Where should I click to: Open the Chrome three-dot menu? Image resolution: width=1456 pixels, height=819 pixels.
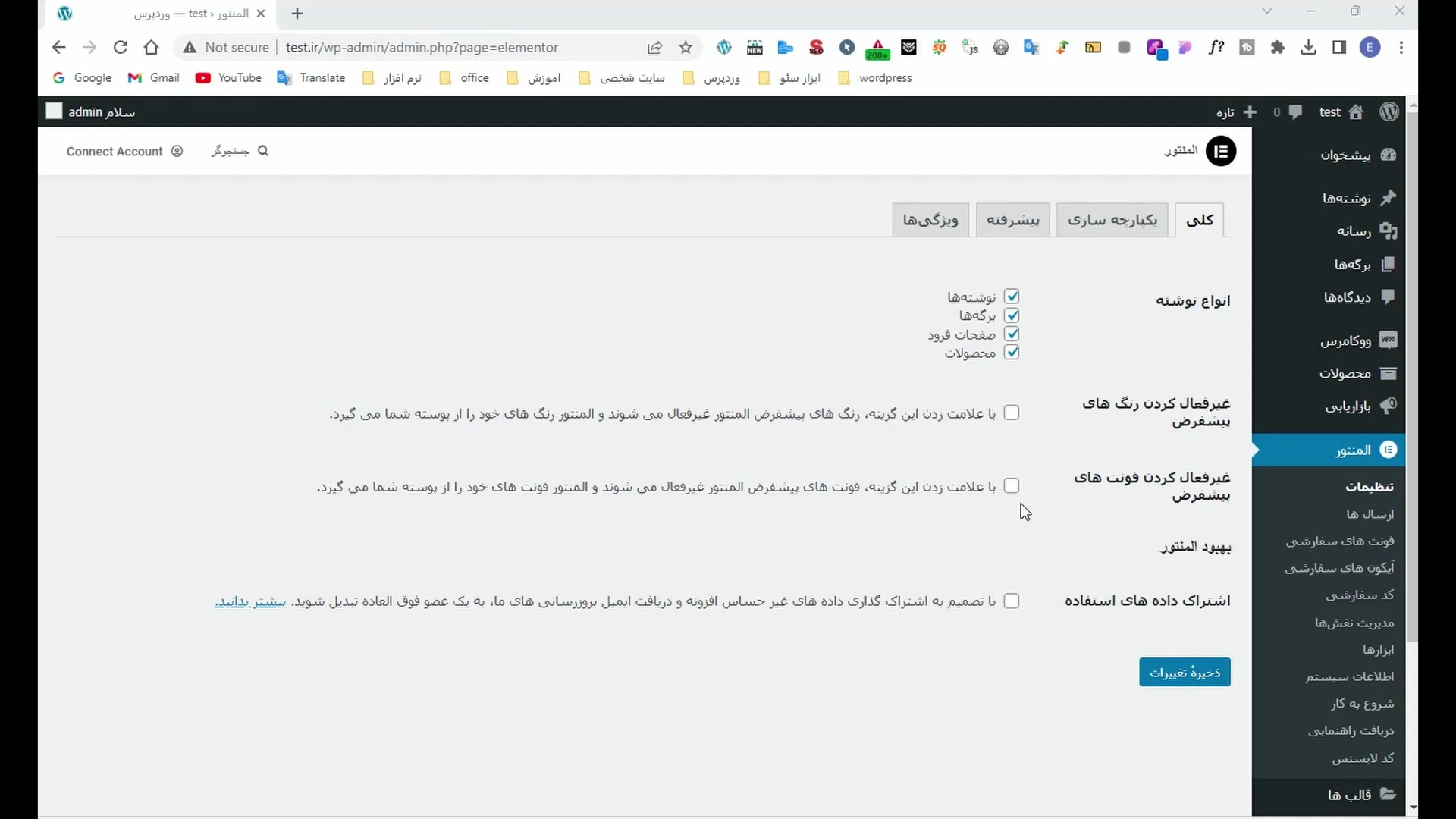[1401, 48]
